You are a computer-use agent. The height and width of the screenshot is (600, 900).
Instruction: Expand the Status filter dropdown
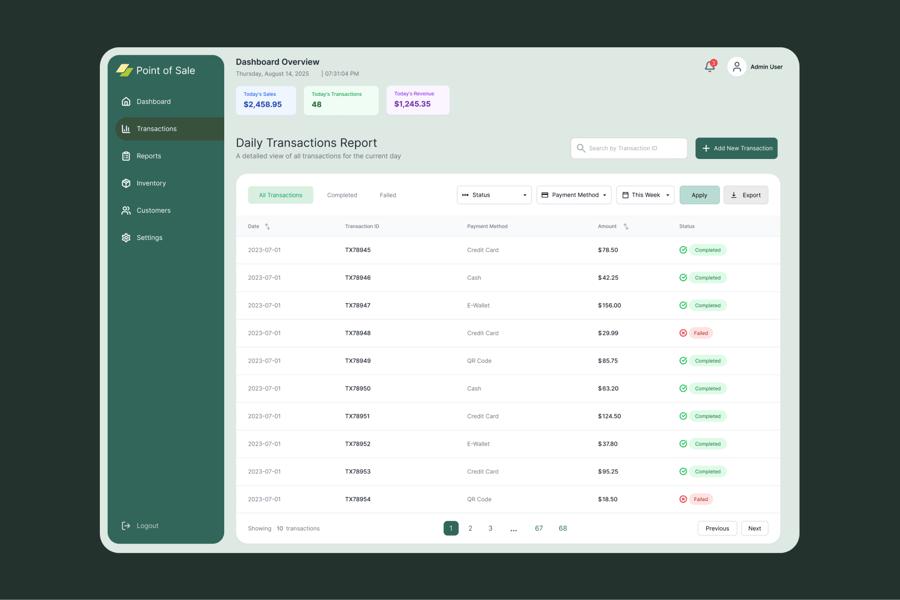494,195
